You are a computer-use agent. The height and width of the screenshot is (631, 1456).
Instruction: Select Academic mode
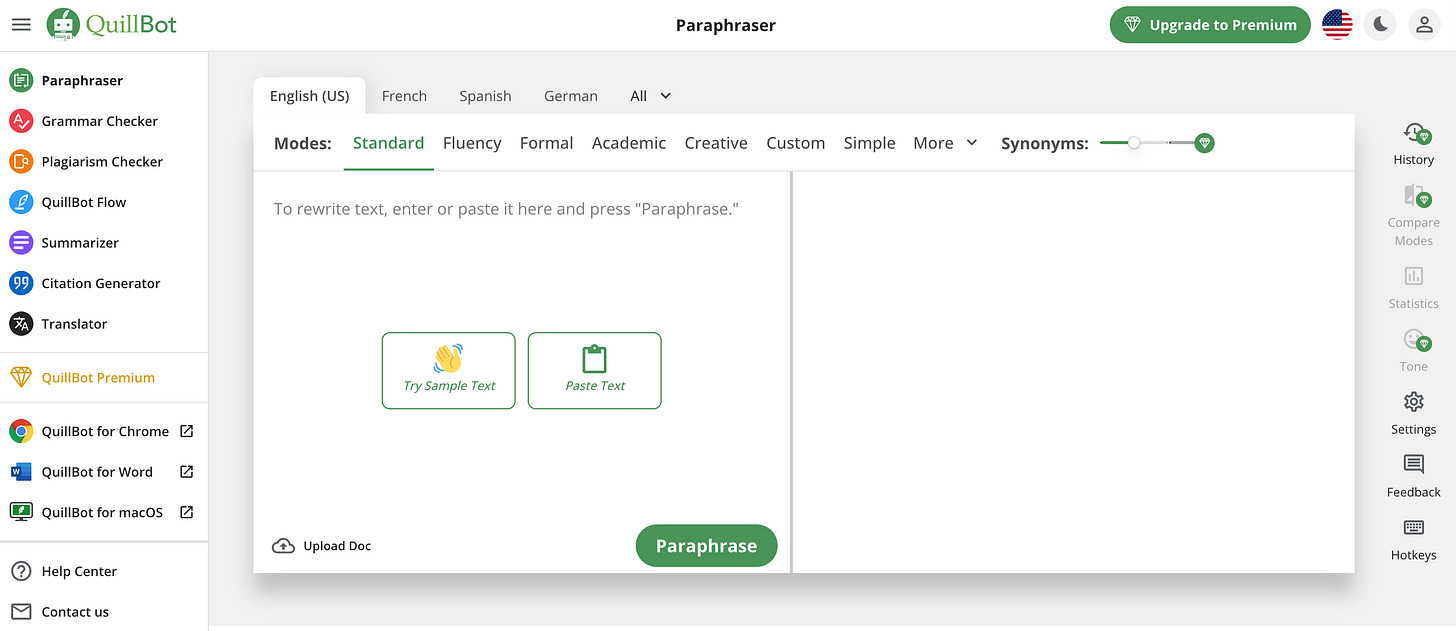[x=629, y=143]
